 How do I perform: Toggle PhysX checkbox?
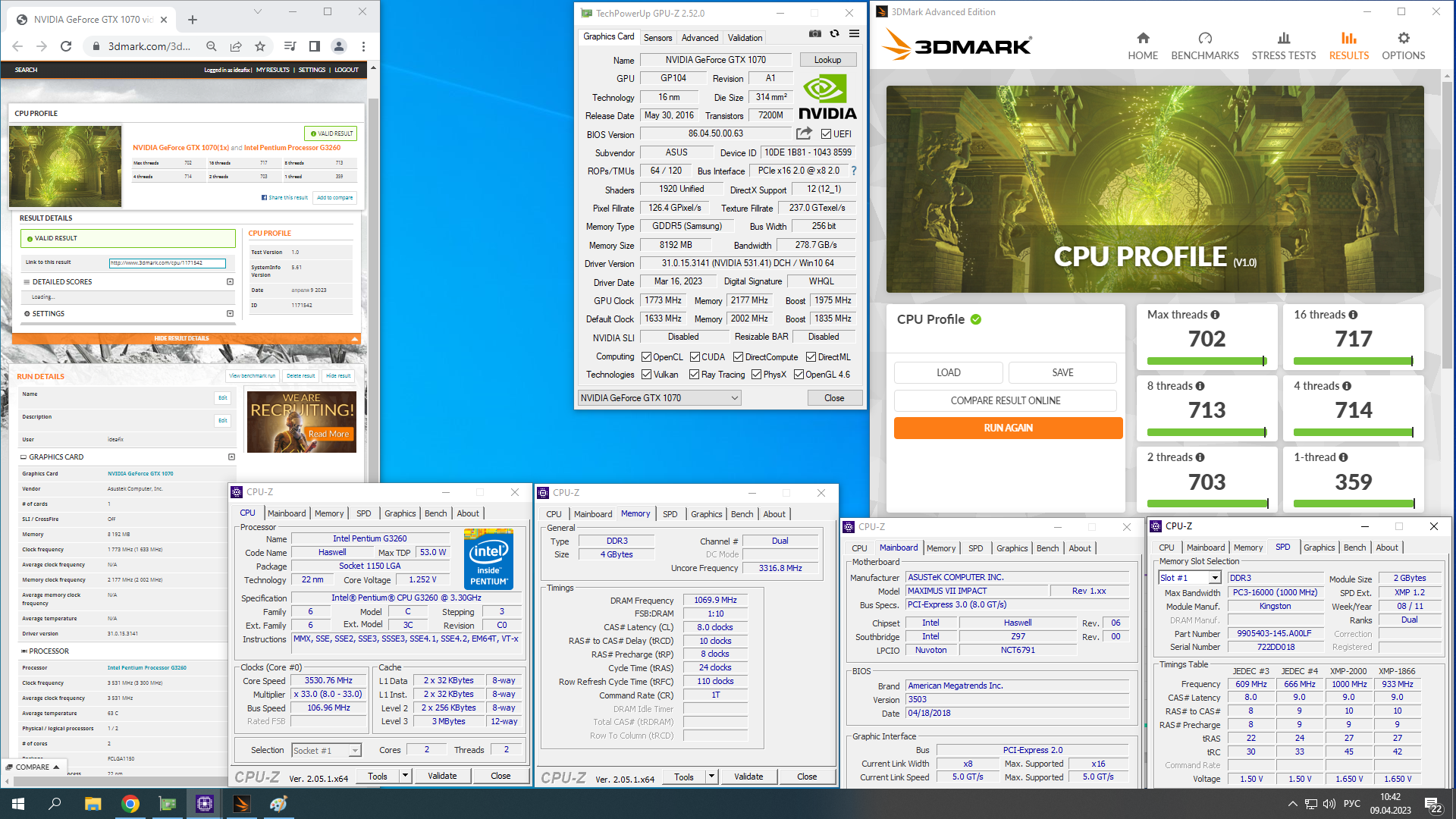point(756,375)
